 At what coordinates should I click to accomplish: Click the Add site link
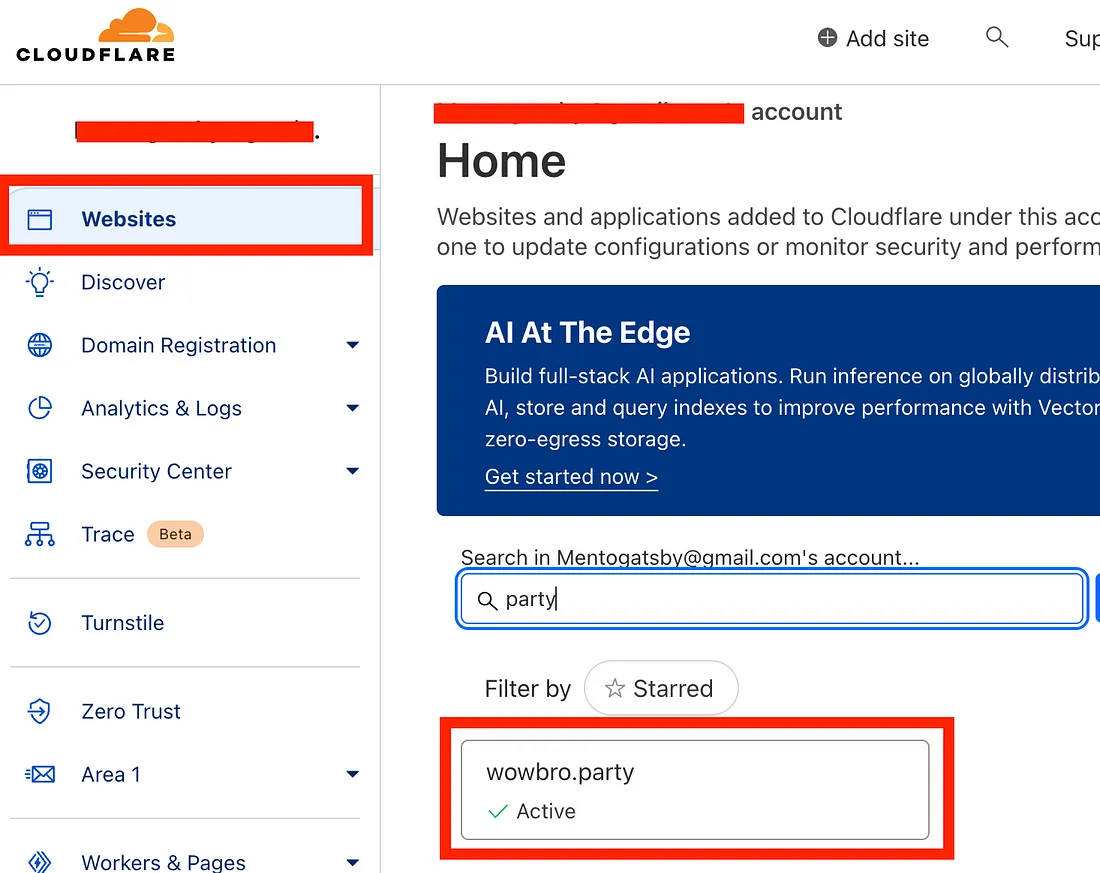(873, 38)
